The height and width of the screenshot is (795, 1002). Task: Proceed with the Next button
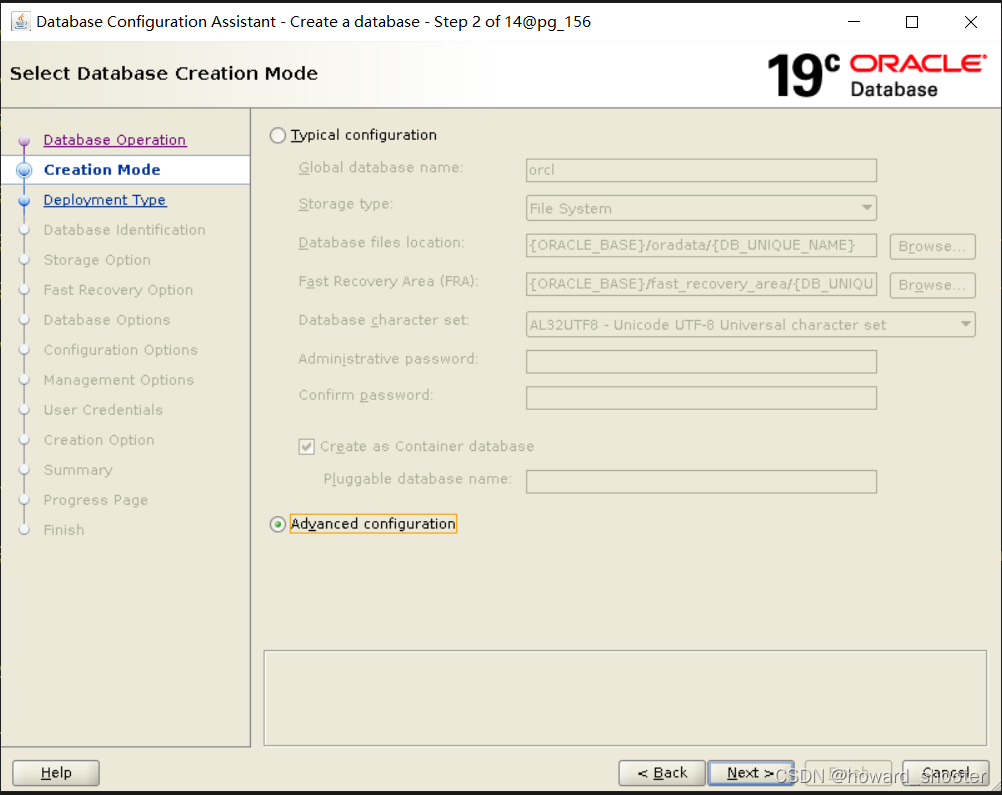[x=751, y=773]
